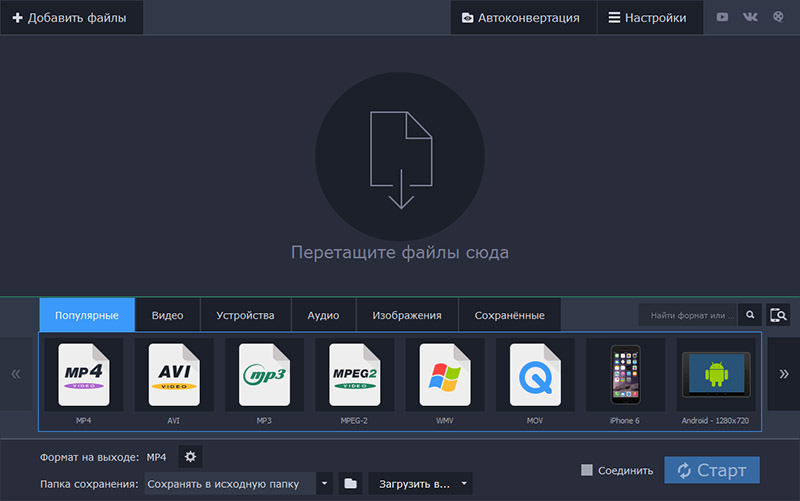Screen dimensions: 800x501
Task: Enable the Соединить checkbox
Action: coord(588,470)
